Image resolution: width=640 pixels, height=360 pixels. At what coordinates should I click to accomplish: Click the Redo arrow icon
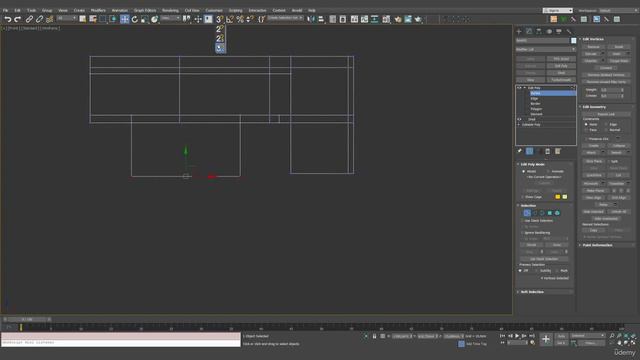18,19
